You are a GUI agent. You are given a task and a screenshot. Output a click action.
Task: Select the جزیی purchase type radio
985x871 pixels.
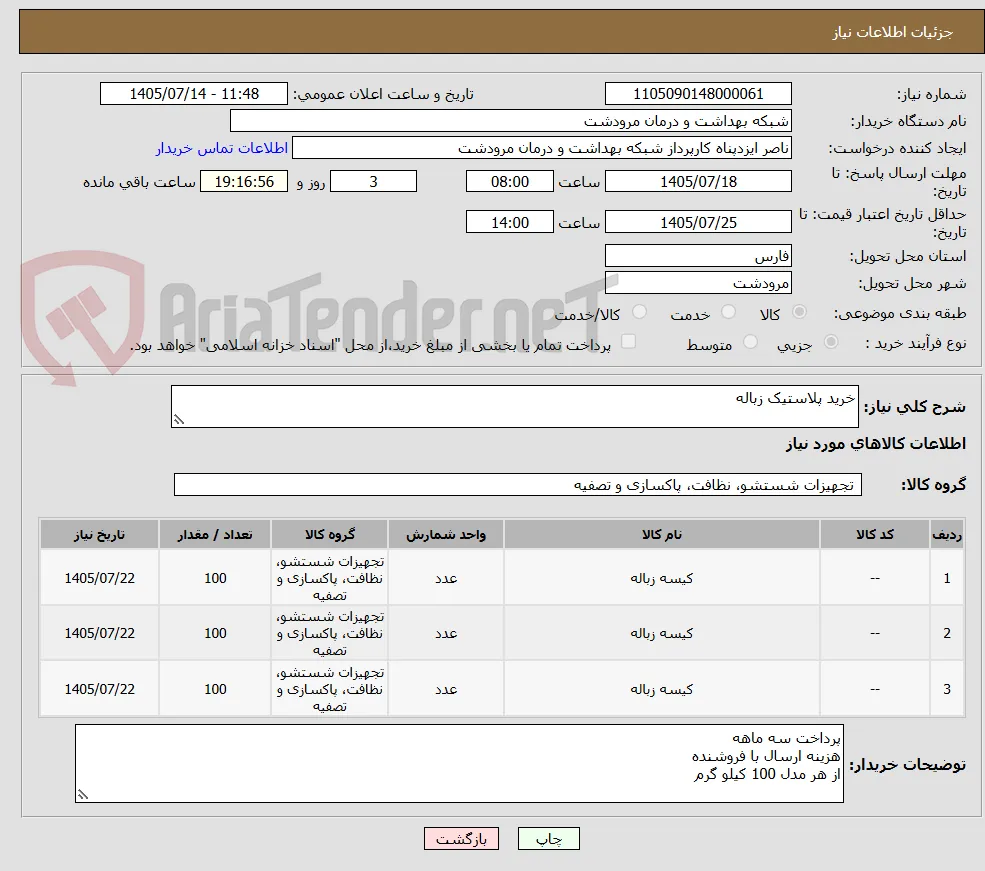click(x=830, y=342)
